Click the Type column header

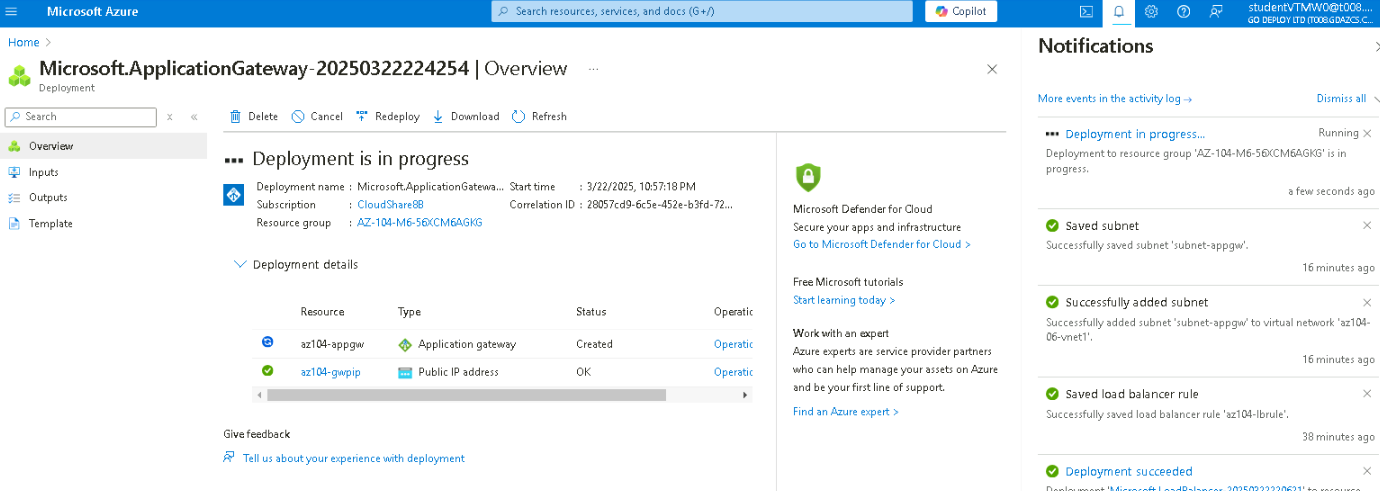pyautogui.click(x=409, y=312)
